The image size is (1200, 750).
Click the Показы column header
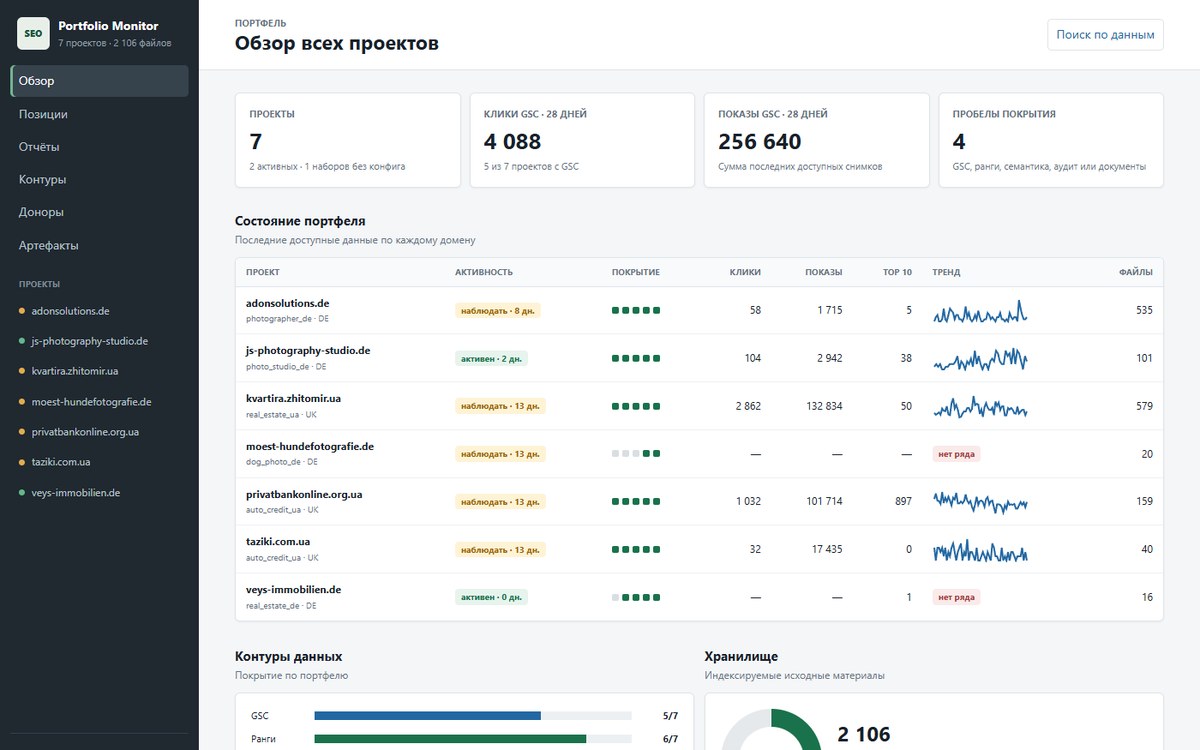pos(823,272)
